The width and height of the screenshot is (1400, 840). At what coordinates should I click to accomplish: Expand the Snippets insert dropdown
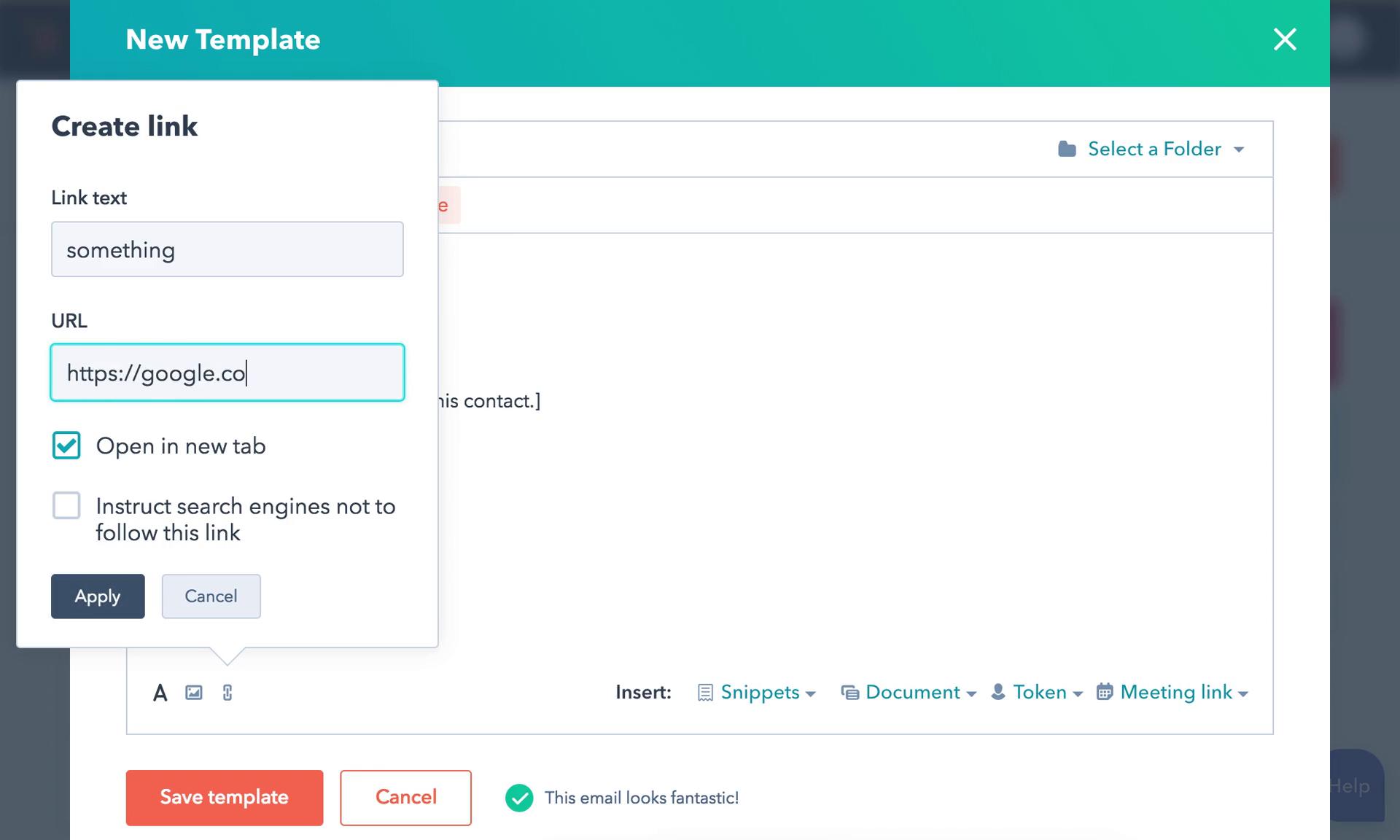click(x=756, y=692)
